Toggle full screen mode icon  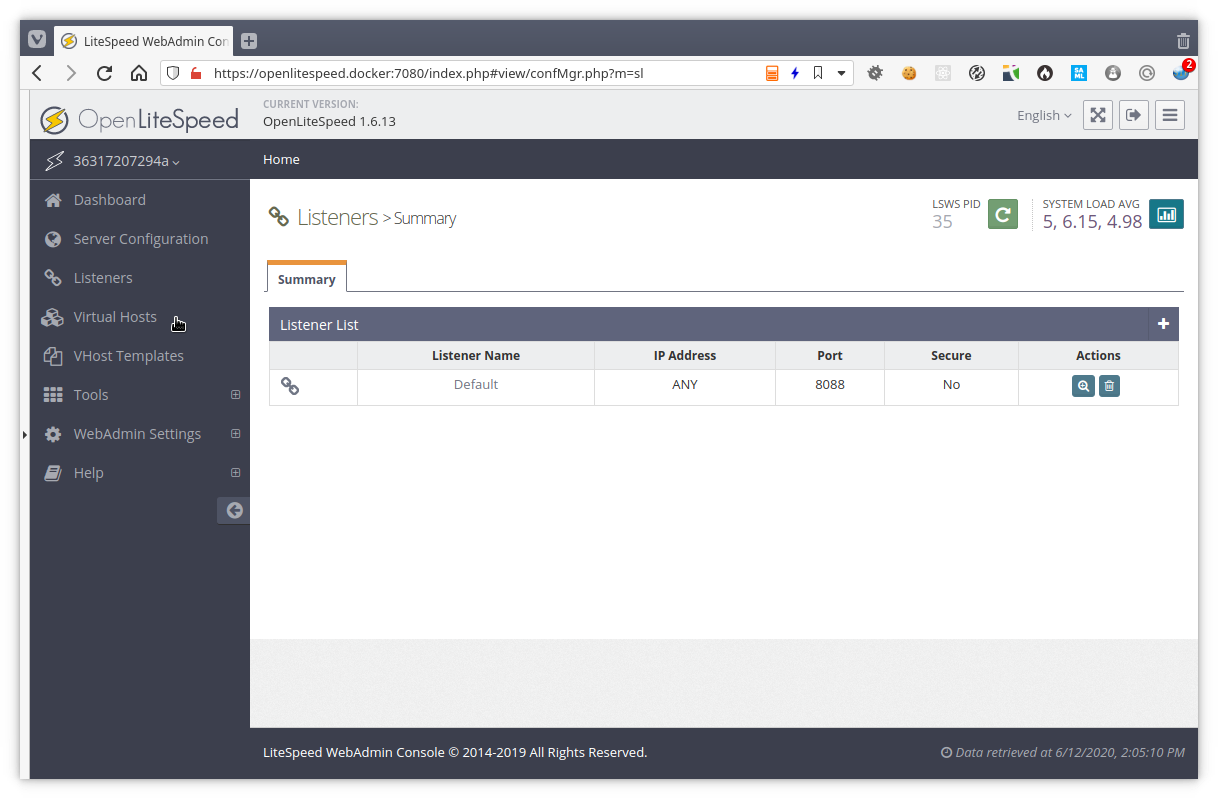click(1098, 115)
